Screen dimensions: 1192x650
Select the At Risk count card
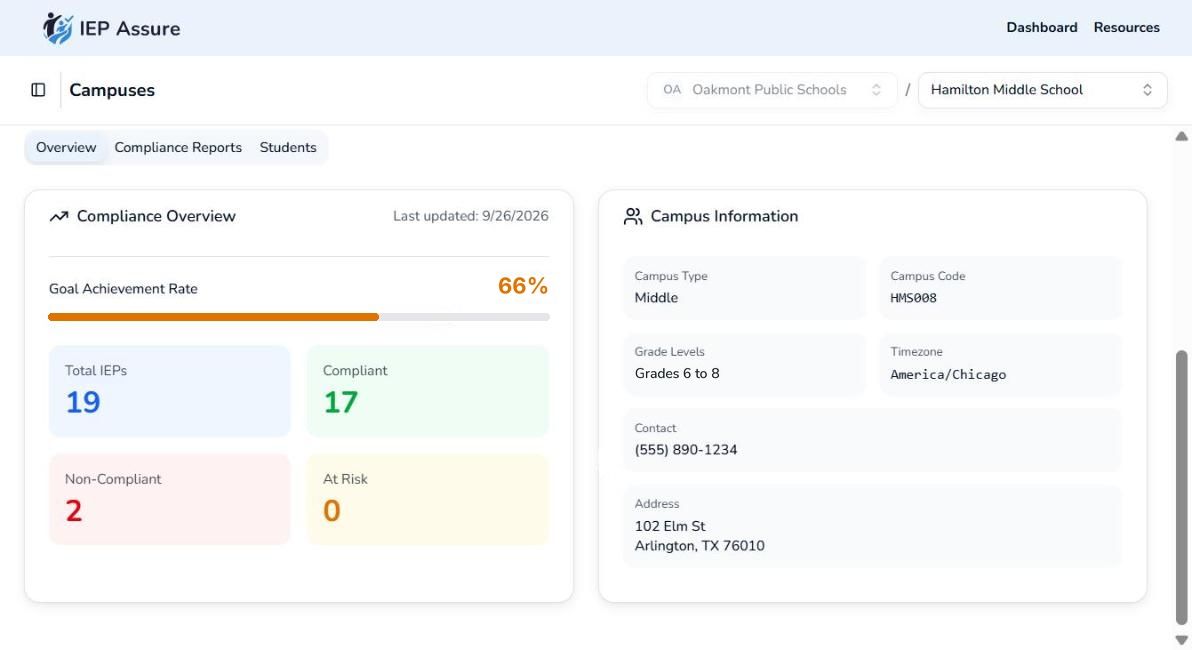[427, 499]
